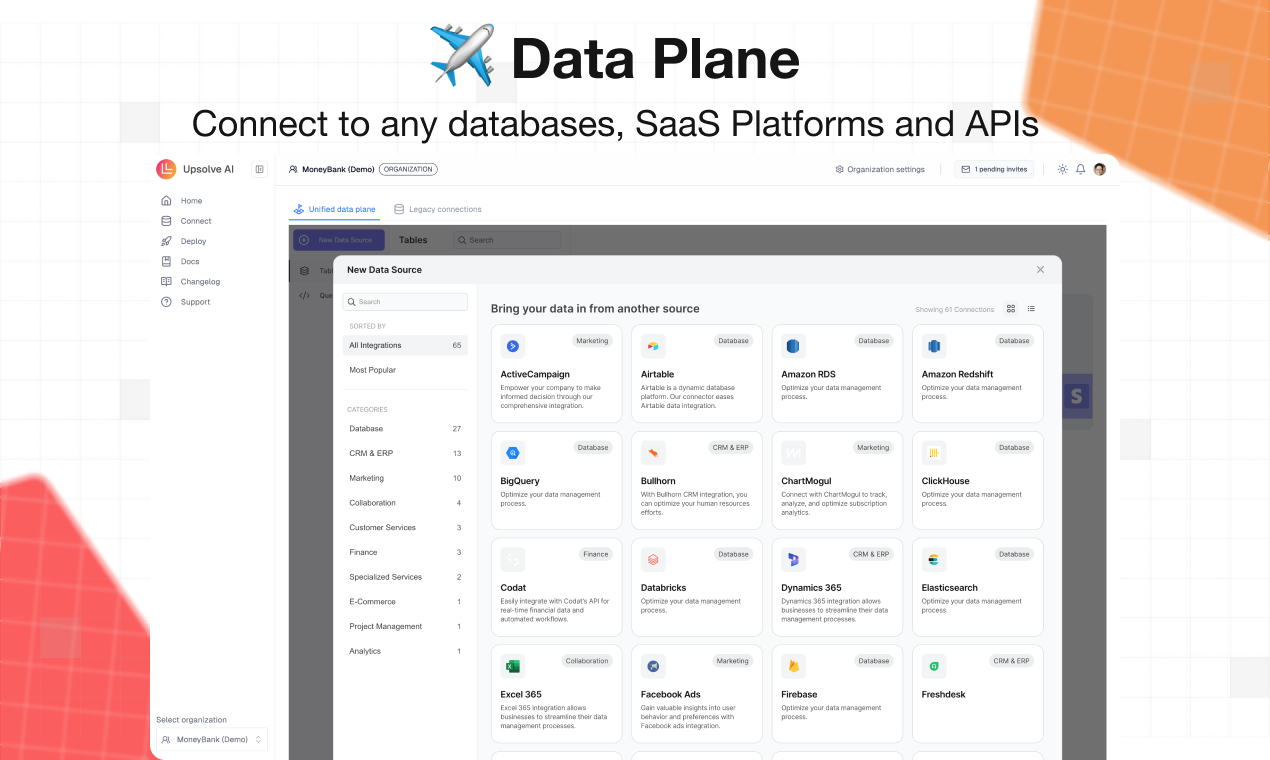
Task: Click the Elasticsearch card title
Action: pyautogui.click(x=950, y=588)
